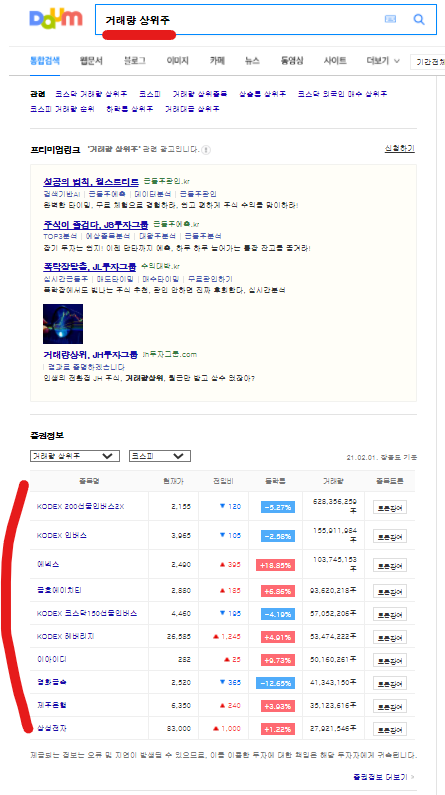This screenshot has width=445, height=795.
Task: Open related search 거래대금 상위주
Action: [192, 109]
